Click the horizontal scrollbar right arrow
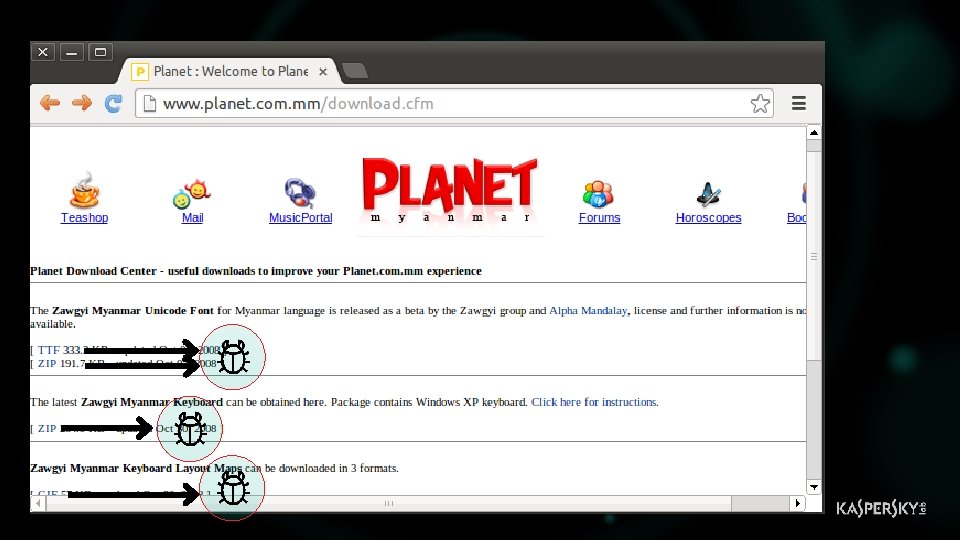Viewport: 960px width, 540px height. click(x=797, y=503)
